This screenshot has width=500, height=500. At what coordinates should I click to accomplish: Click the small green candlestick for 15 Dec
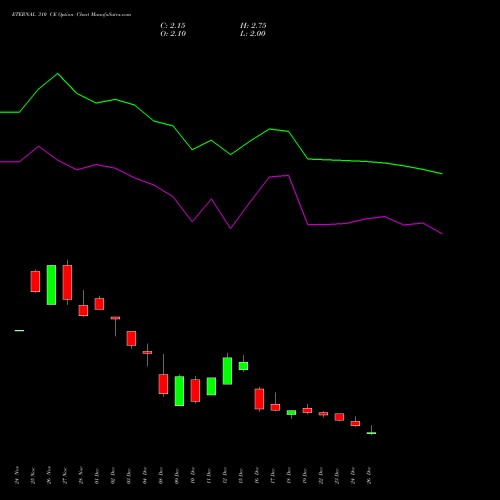(x=243, y=366)
